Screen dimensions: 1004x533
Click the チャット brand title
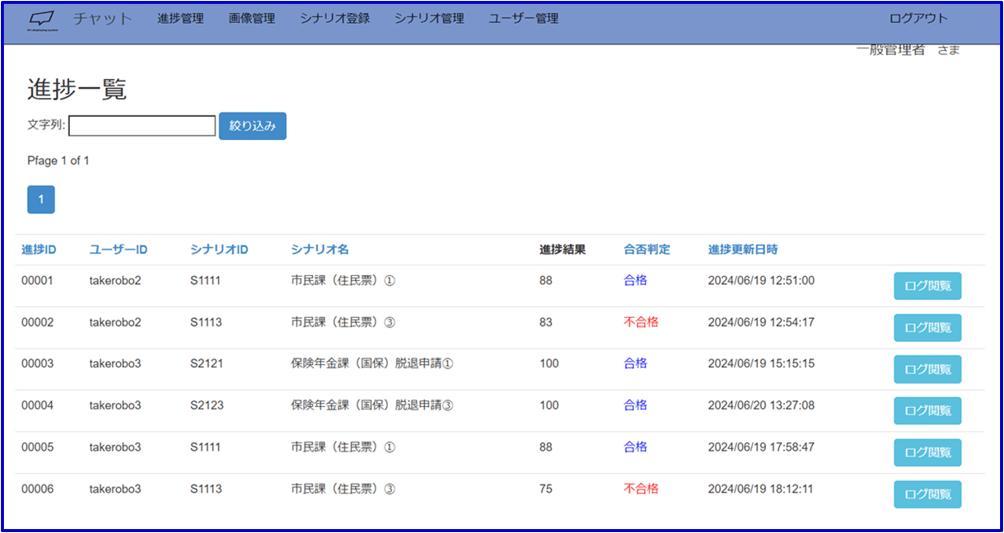102,19
